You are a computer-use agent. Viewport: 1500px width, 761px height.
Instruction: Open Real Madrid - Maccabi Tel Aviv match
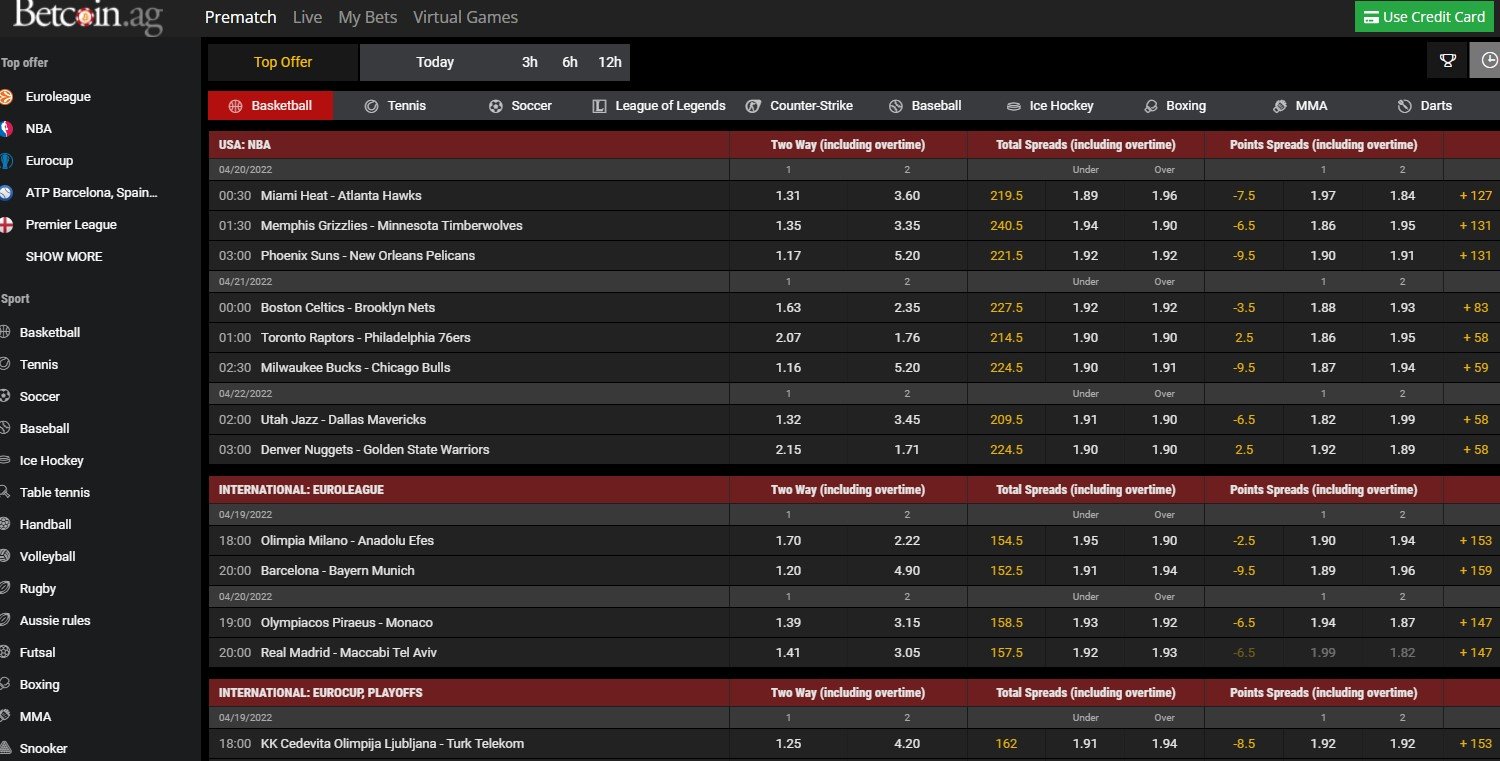coord(349,653)
